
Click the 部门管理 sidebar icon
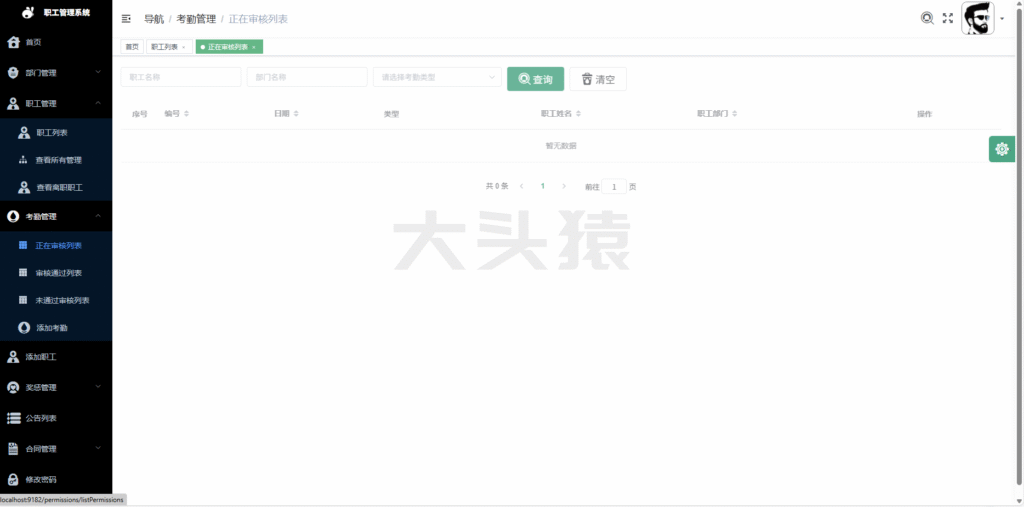[x=13, y=73]
